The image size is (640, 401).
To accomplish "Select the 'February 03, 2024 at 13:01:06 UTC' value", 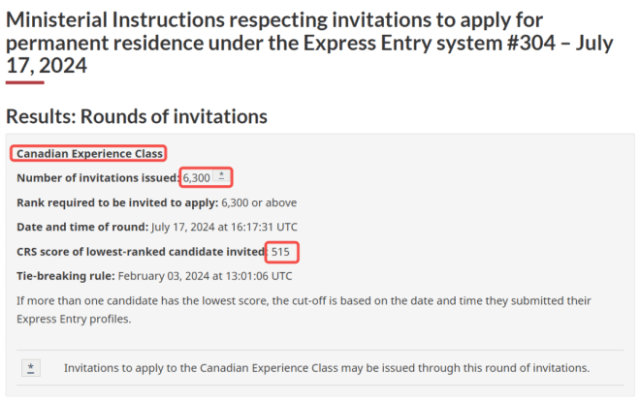I will 205,276.
